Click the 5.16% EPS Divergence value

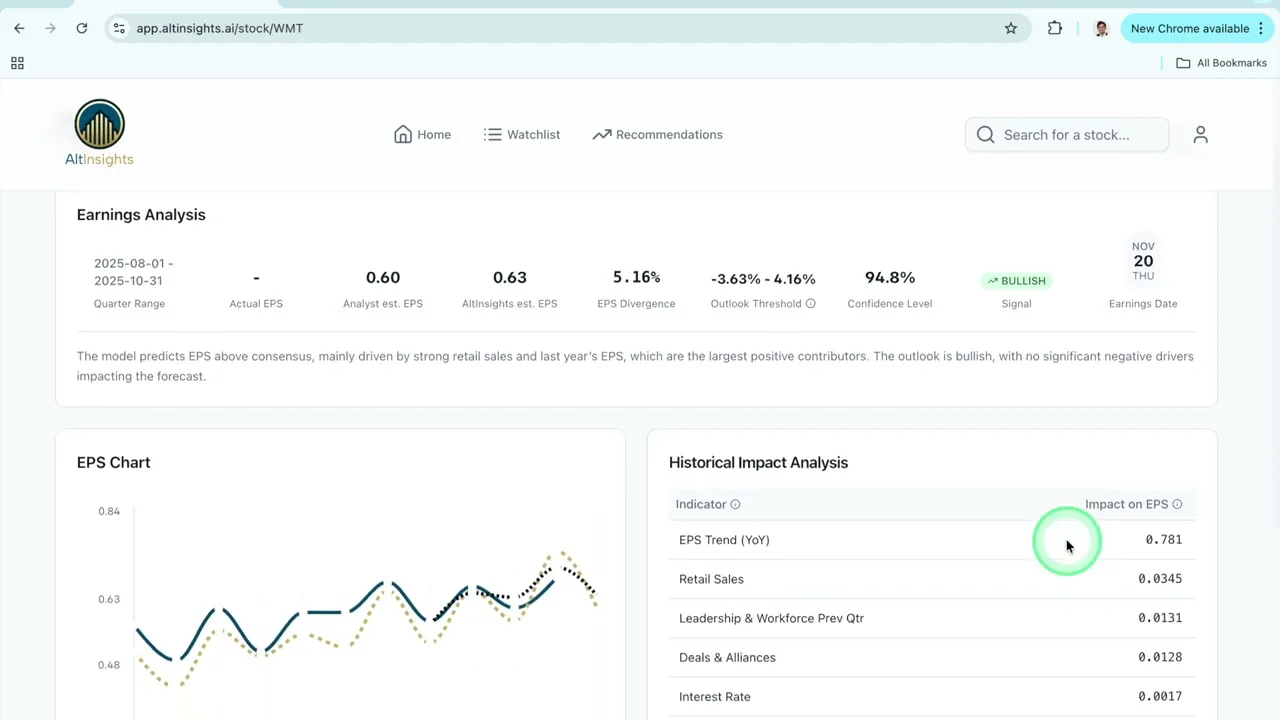coord(636,277)
